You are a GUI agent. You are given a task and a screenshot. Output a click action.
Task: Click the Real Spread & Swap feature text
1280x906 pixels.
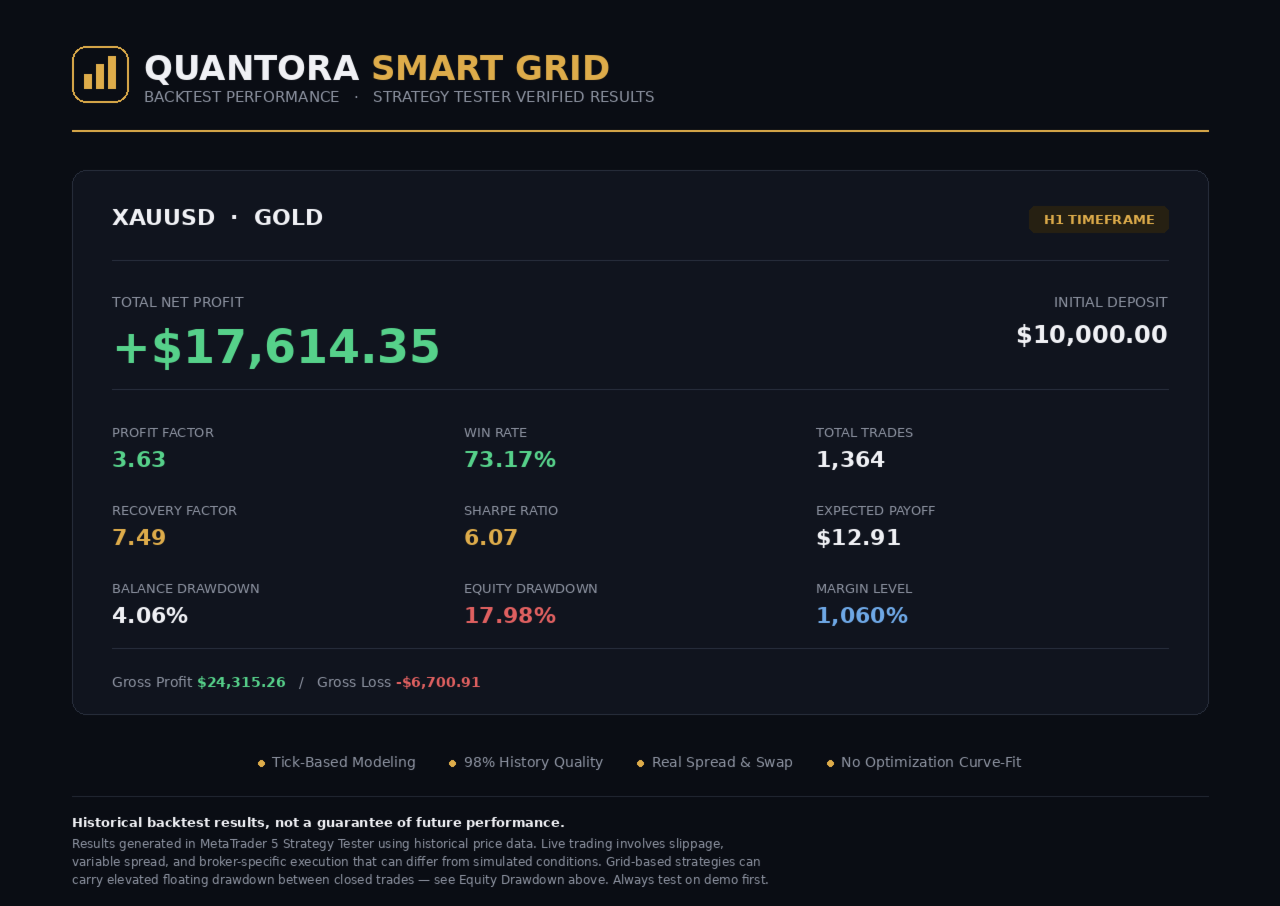click(x=722, y=762)
